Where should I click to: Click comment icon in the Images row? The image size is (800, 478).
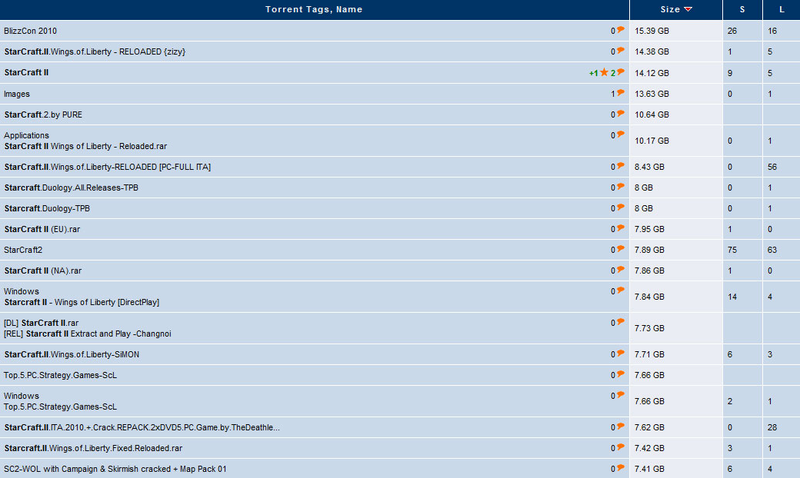point(620,93)
